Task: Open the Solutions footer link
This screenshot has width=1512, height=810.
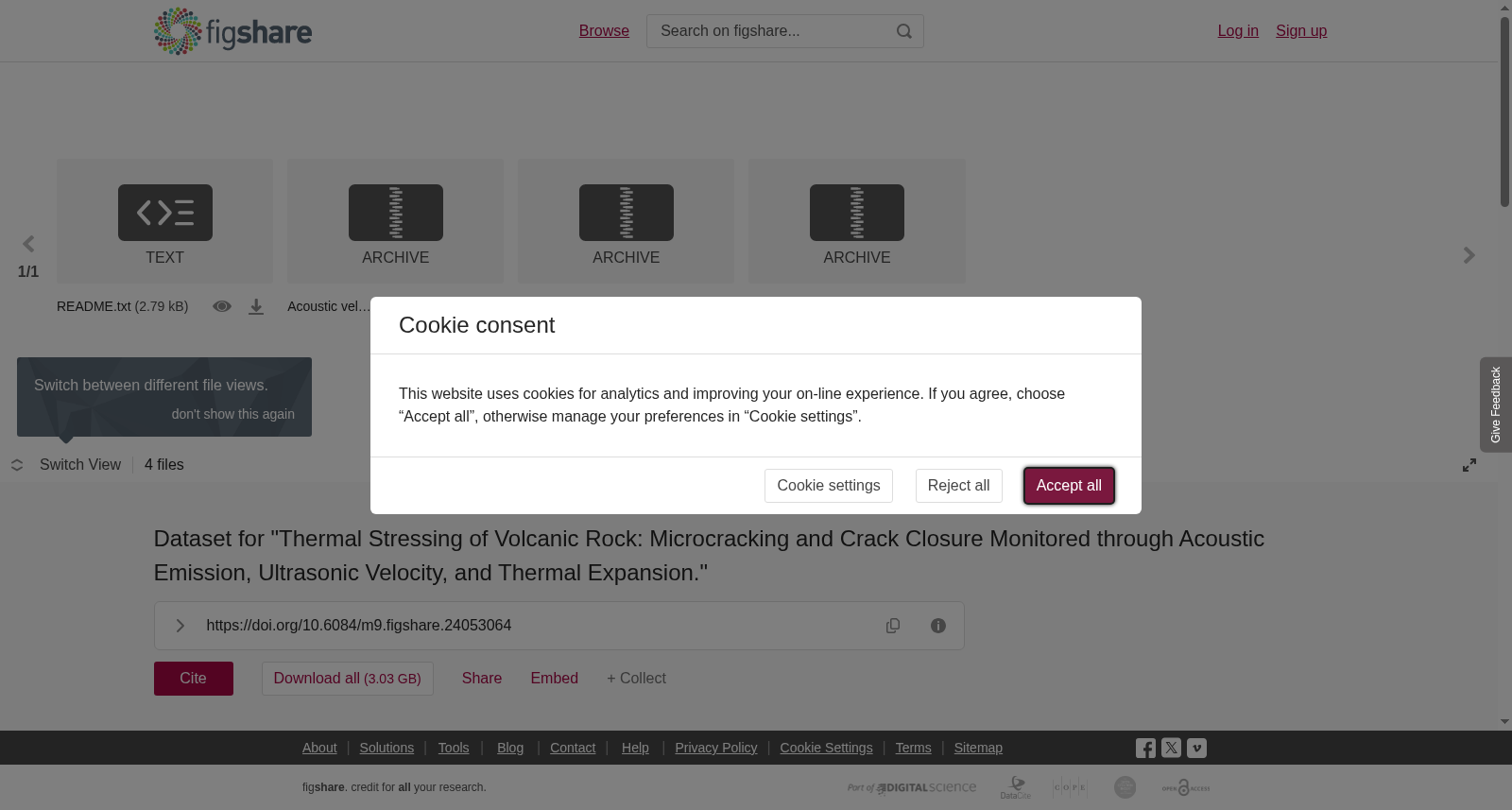Action: click(x=387, y=748)
